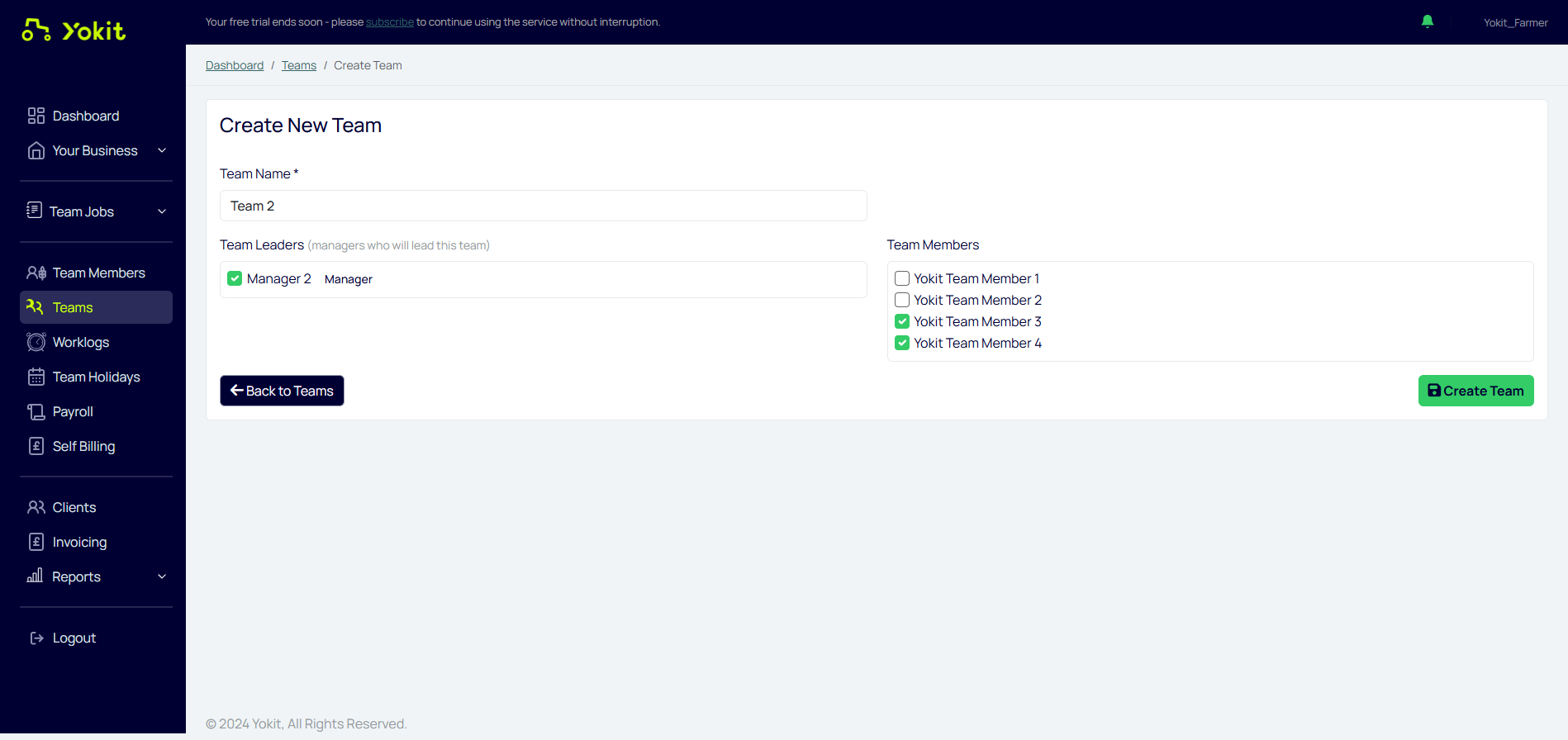Open Yokit_Farmer user menu
The width and height of the screenshot is (1568, 740).
coord(1515,22)
